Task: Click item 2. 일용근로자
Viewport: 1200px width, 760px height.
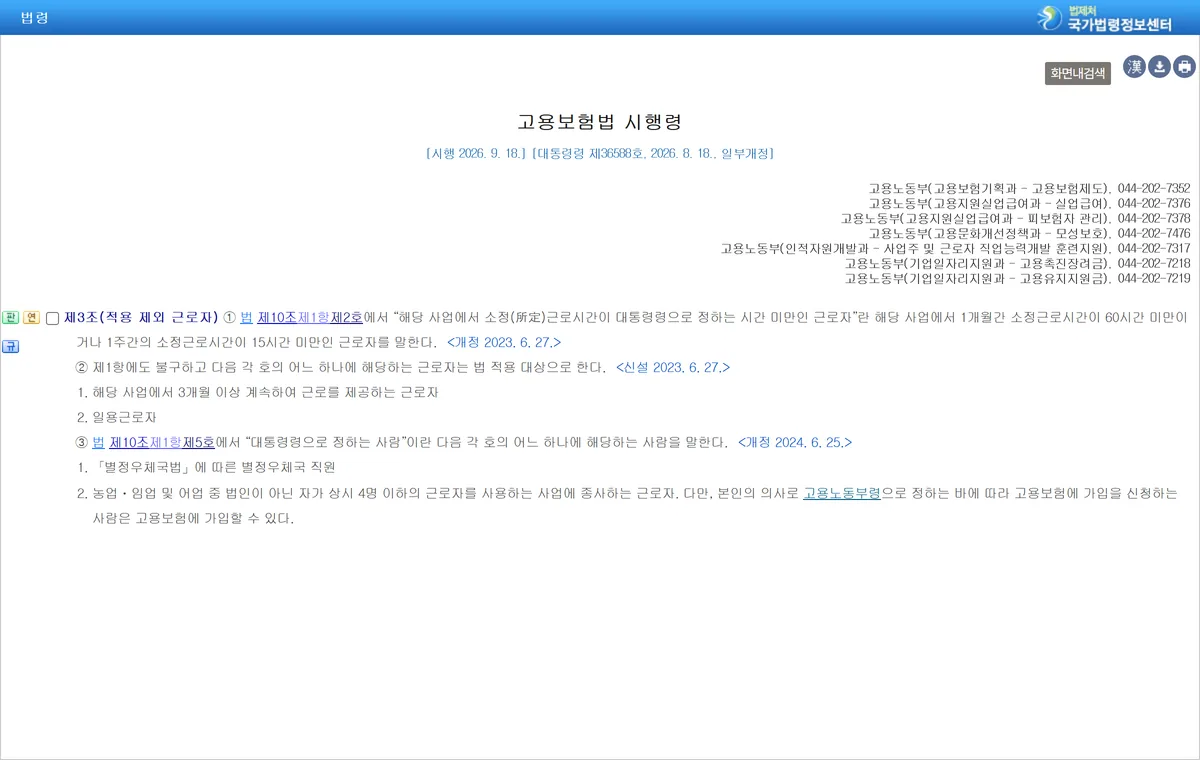Action: coord(116,417)
